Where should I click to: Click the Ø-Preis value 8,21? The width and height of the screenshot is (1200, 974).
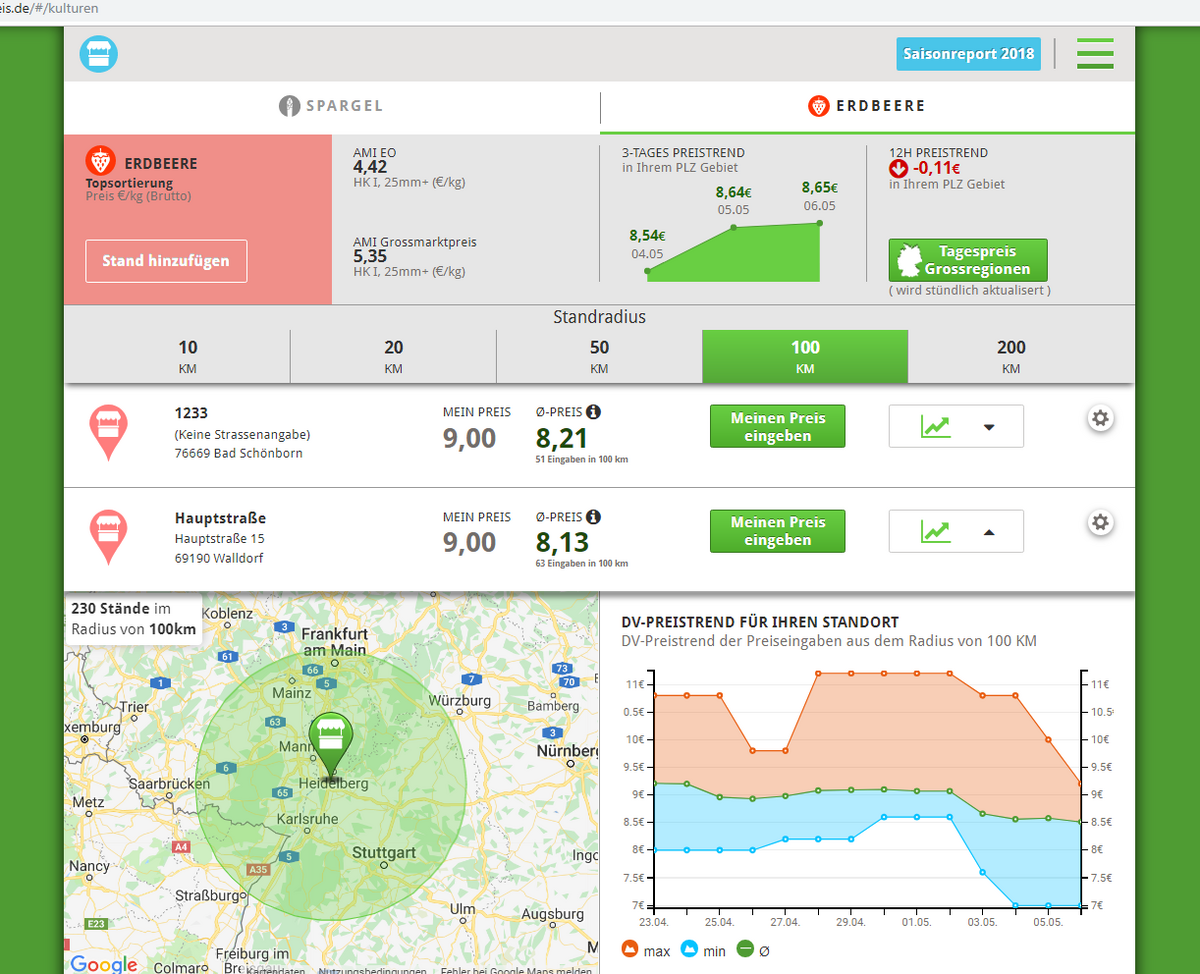(x=562, y=439)
